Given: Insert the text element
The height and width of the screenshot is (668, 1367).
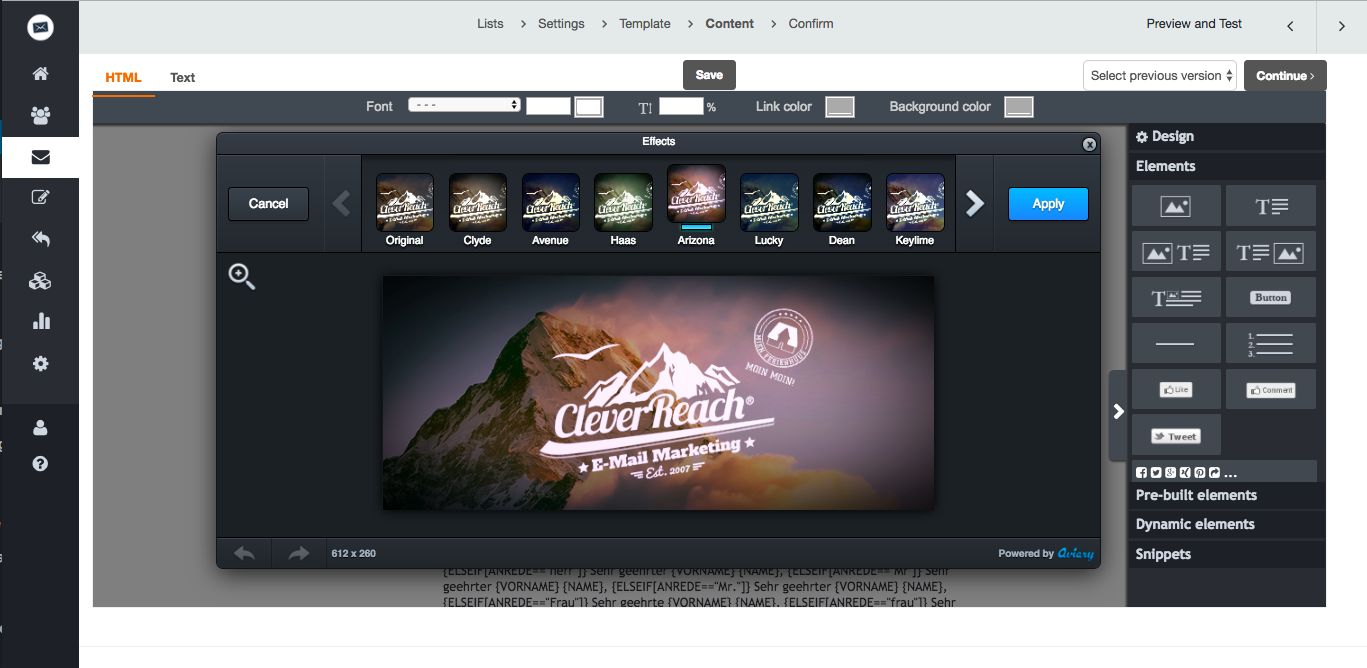Looking at the screenshot, I should pos(1271,206).
